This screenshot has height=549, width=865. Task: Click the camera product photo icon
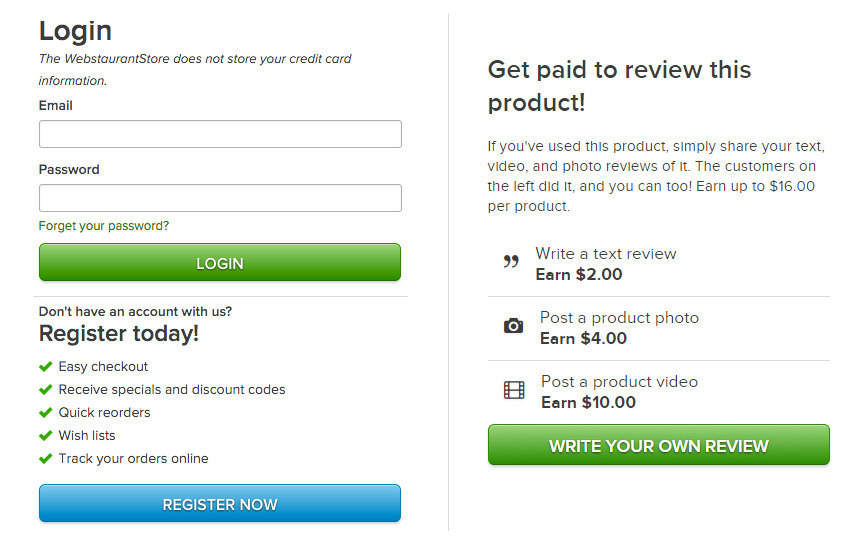point(513,326)
